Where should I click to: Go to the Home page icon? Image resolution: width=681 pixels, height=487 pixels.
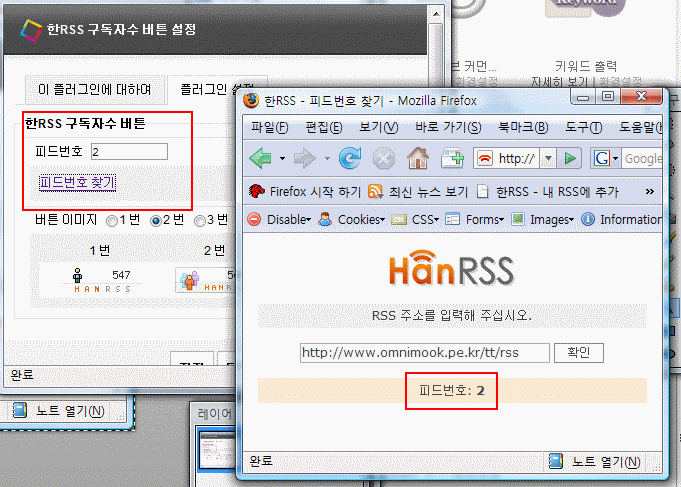point(418,158)
